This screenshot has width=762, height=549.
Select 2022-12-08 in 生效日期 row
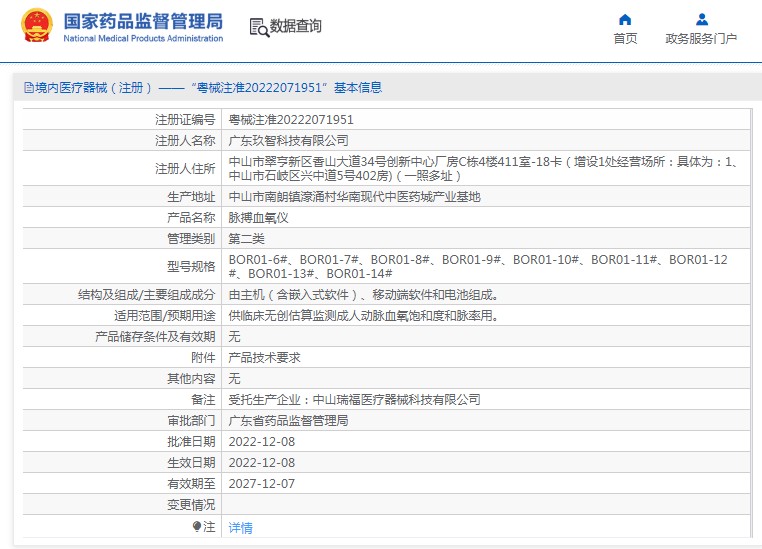(x=261, y=463)
